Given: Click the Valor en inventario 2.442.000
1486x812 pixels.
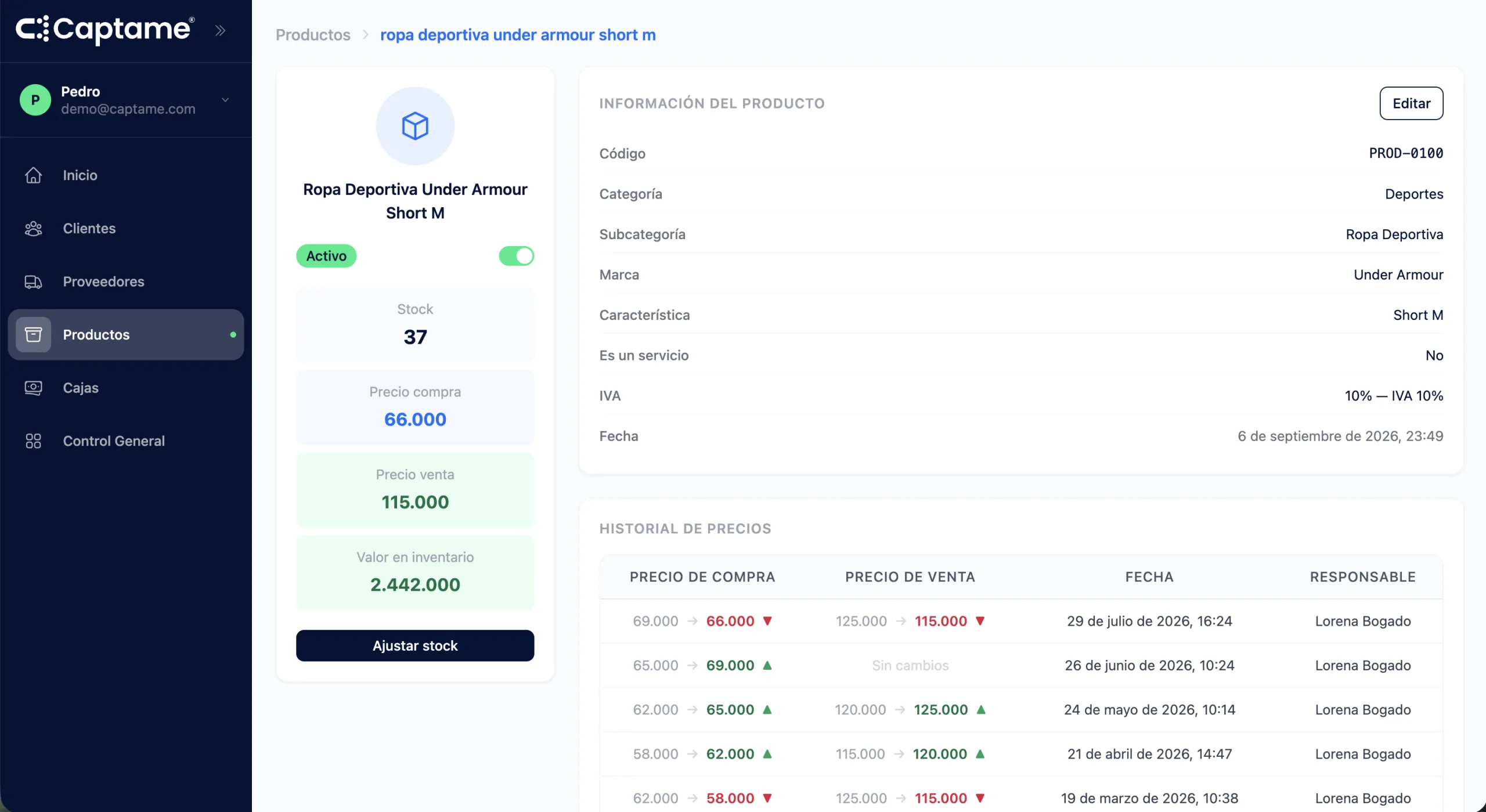Looking at the screenshot, I should pyautogui.click(x=415, y=584).
